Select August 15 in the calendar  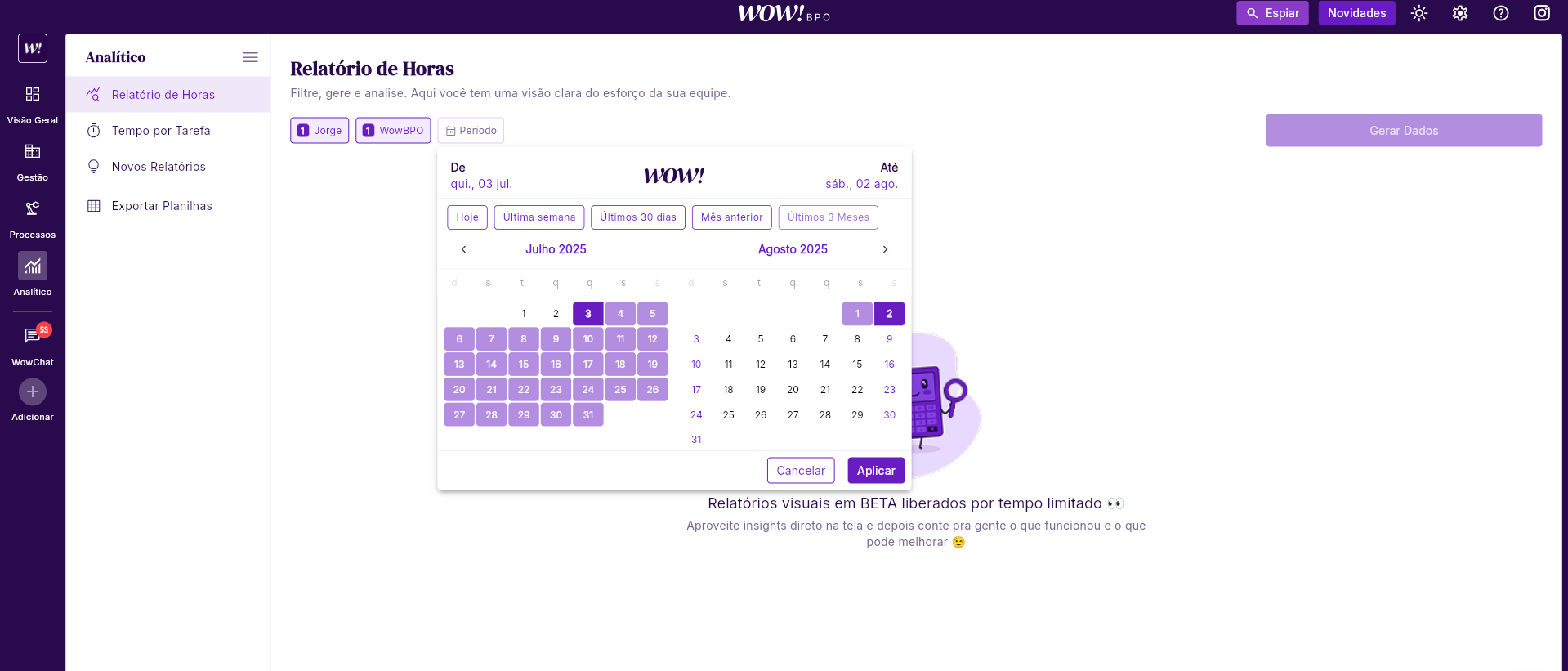click(x=857, y=365)
